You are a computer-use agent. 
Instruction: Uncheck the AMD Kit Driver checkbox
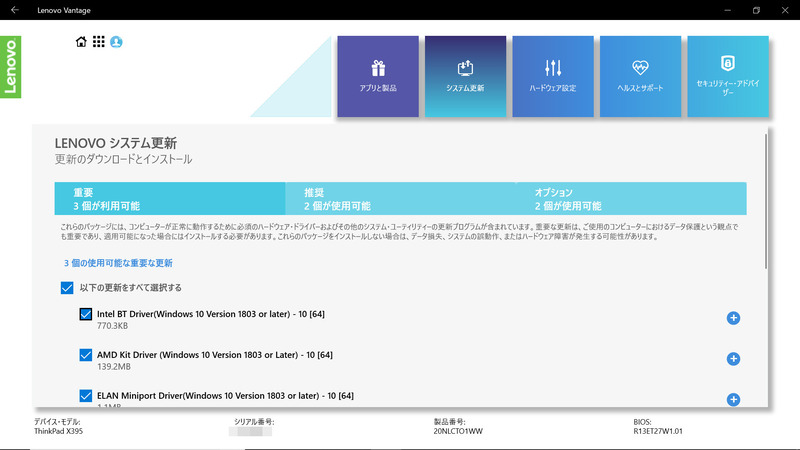(x=86, y=355)
